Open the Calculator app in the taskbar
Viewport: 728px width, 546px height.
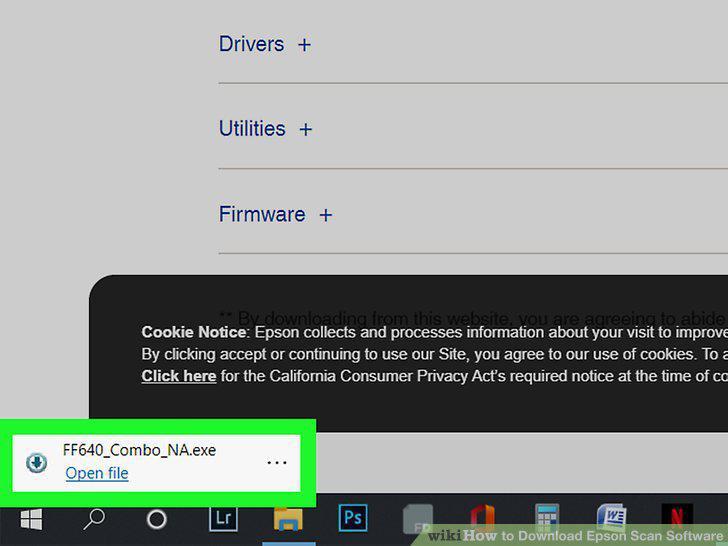547,518
